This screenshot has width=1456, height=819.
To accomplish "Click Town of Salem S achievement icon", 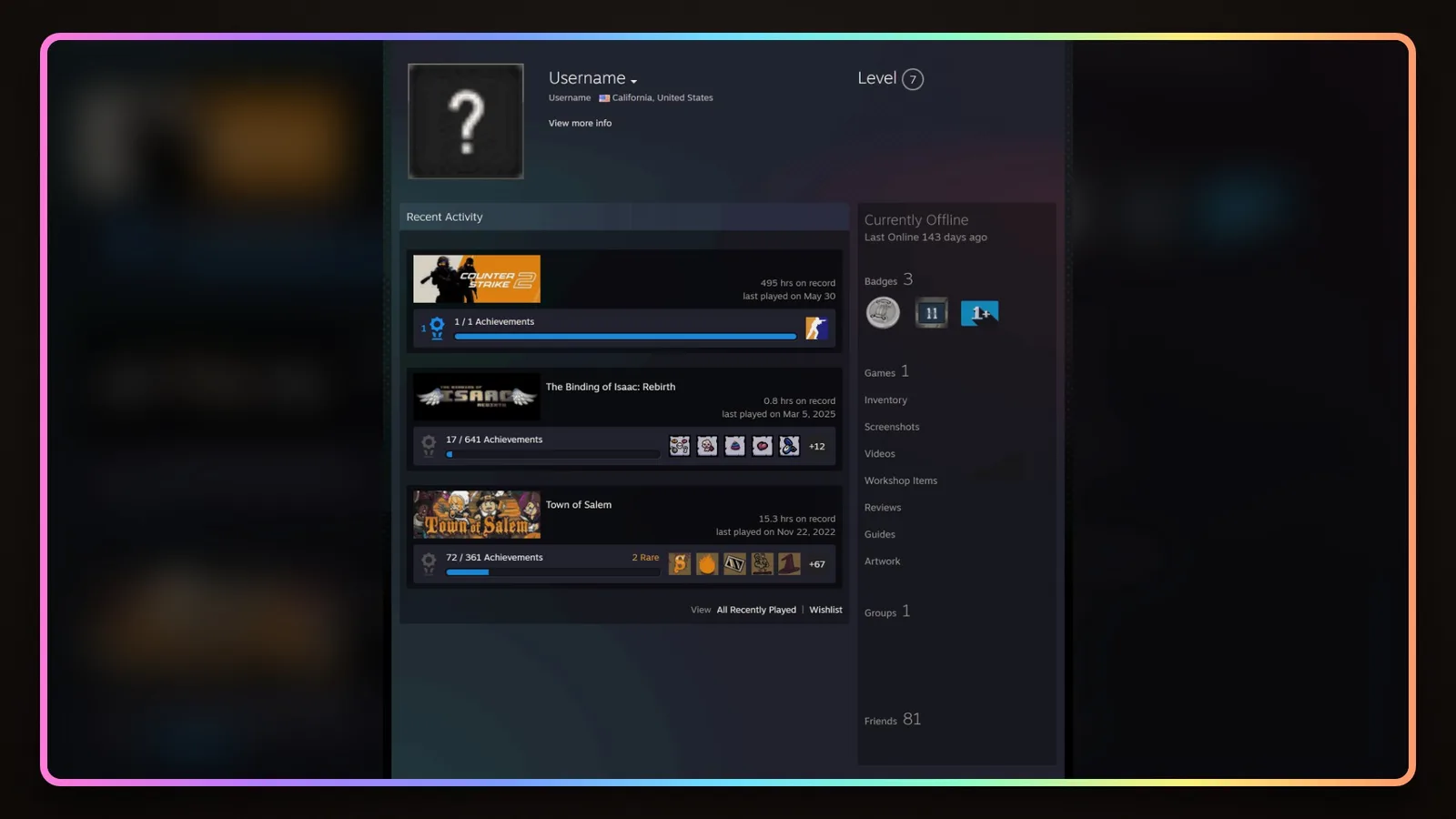I will [x=680, y=564].
